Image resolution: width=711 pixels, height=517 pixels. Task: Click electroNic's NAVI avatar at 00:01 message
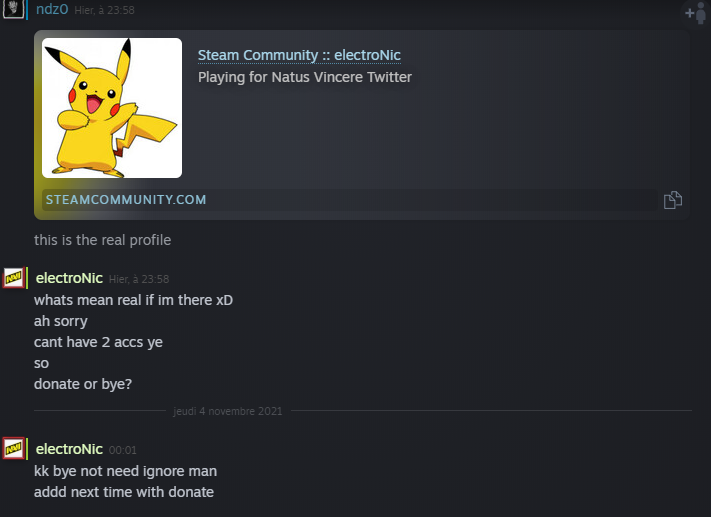coord(14,449)
